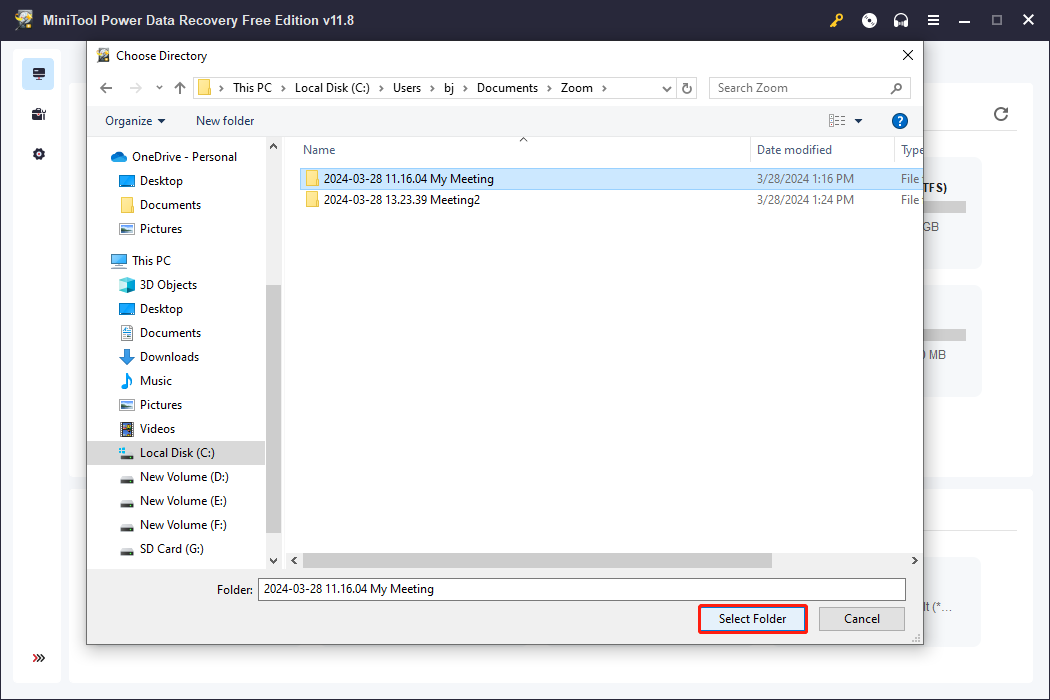Click the search magnifier icon
This screenshot has width=1050, height=700.
point(896,88)
